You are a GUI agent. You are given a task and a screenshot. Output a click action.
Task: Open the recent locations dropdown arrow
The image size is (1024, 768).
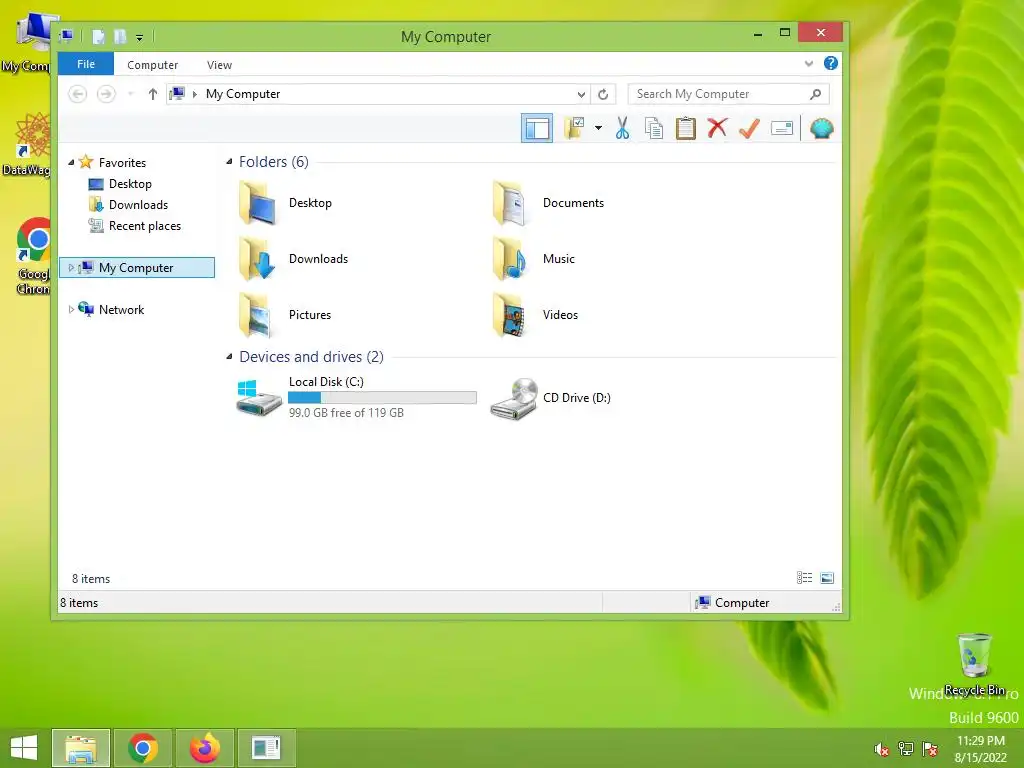click(x=131, y=94)
